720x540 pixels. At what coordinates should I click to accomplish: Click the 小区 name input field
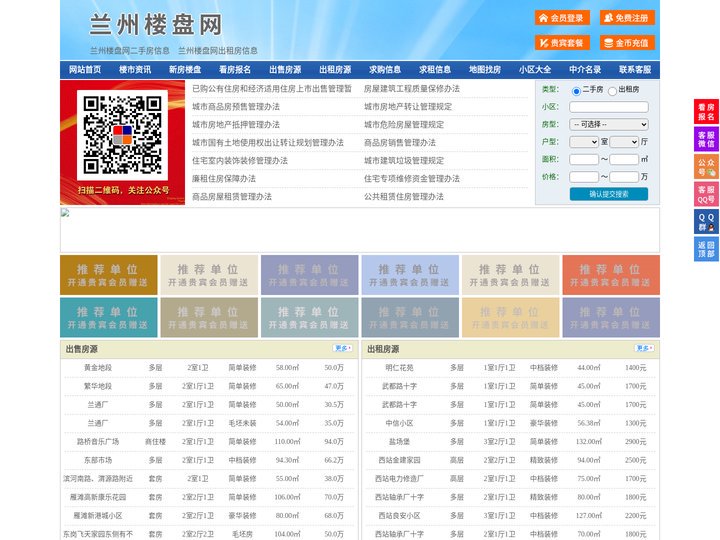point(609,107)
